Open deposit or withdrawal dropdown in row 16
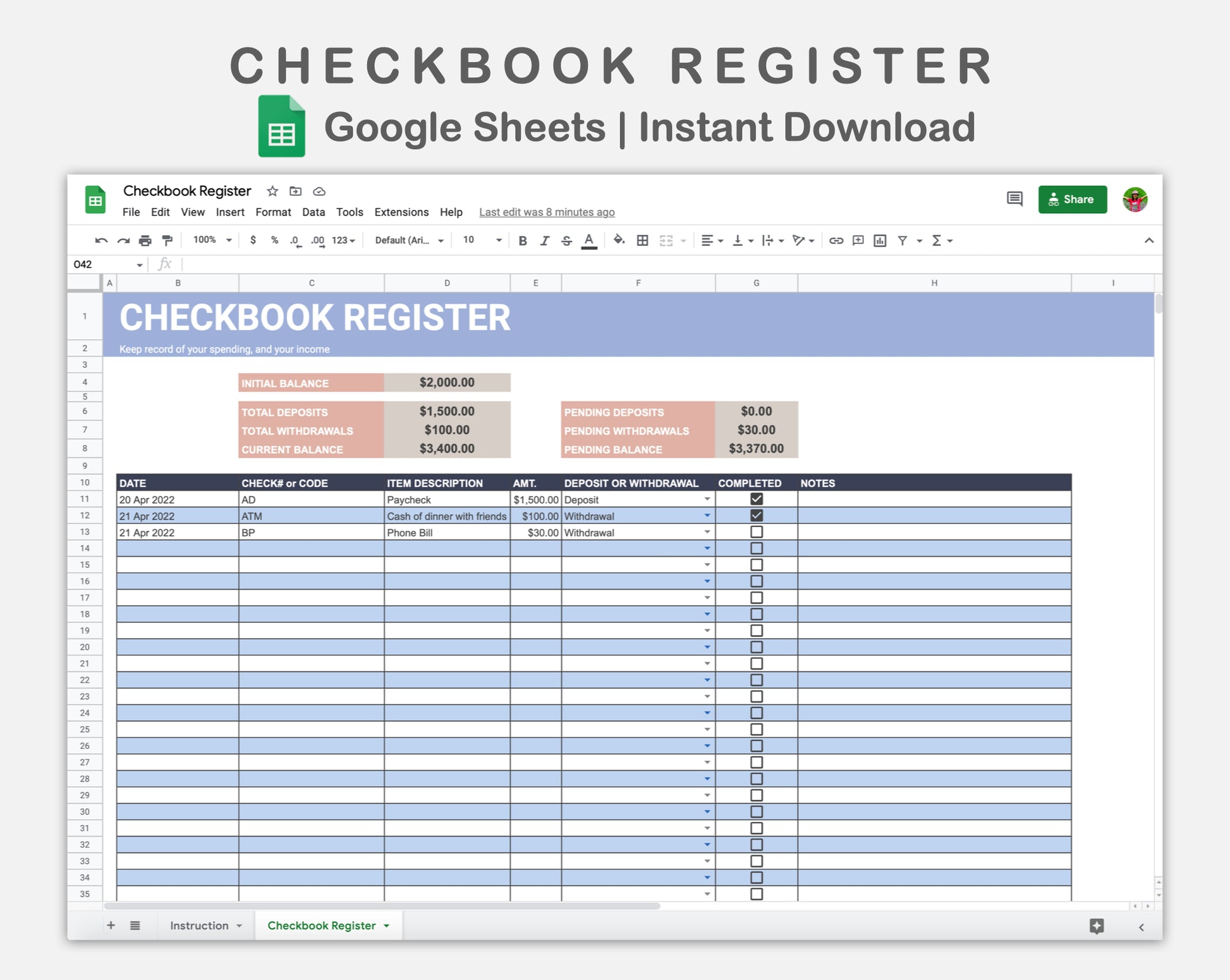 (x=707, y=581)
